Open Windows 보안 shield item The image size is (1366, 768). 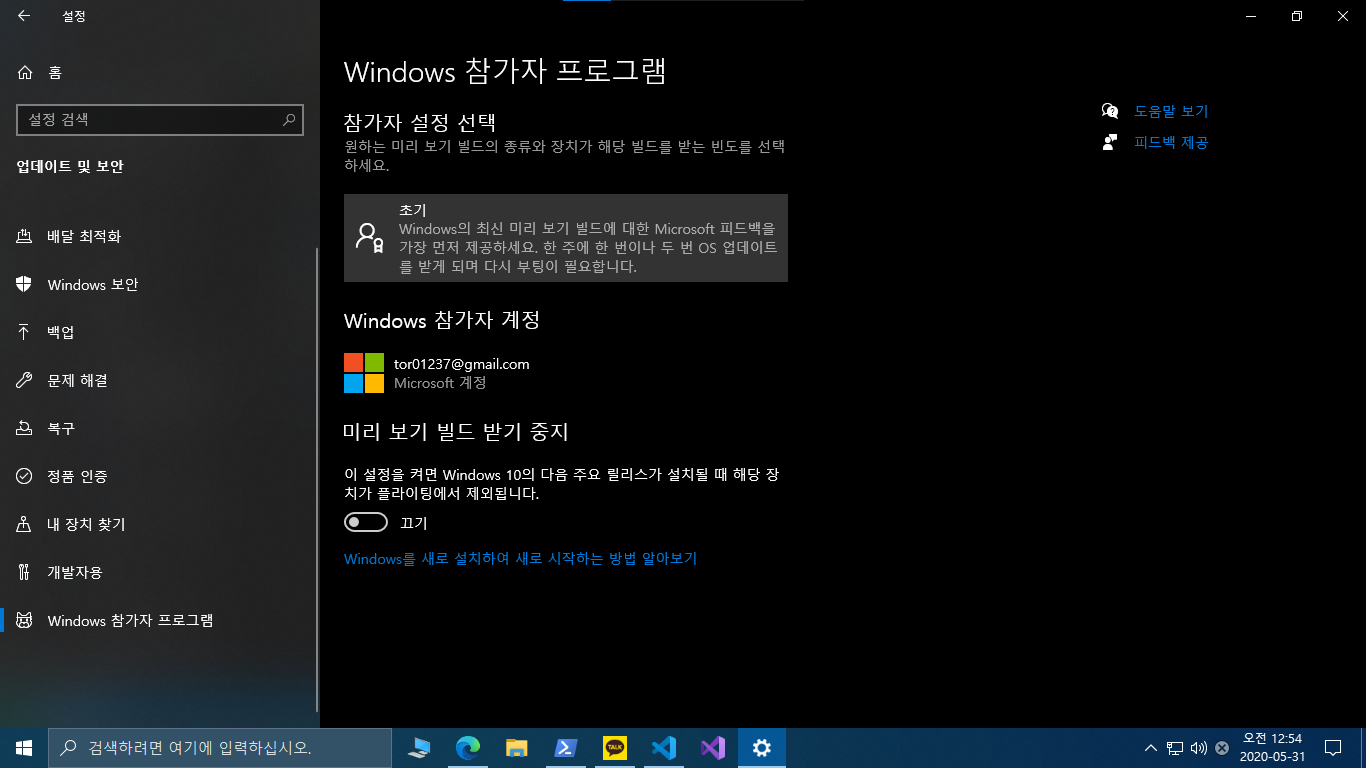(160, 285)
